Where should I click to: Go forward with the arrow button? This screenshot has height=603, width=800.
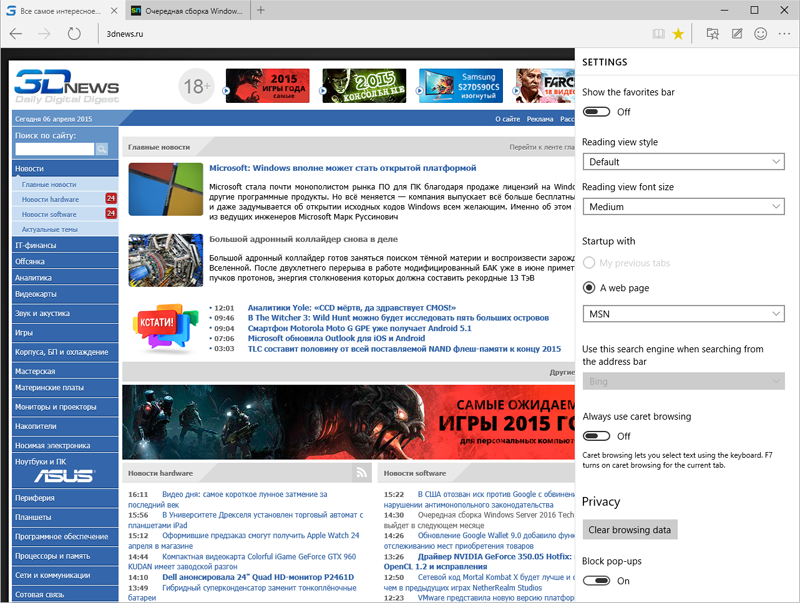click(45, 34)
